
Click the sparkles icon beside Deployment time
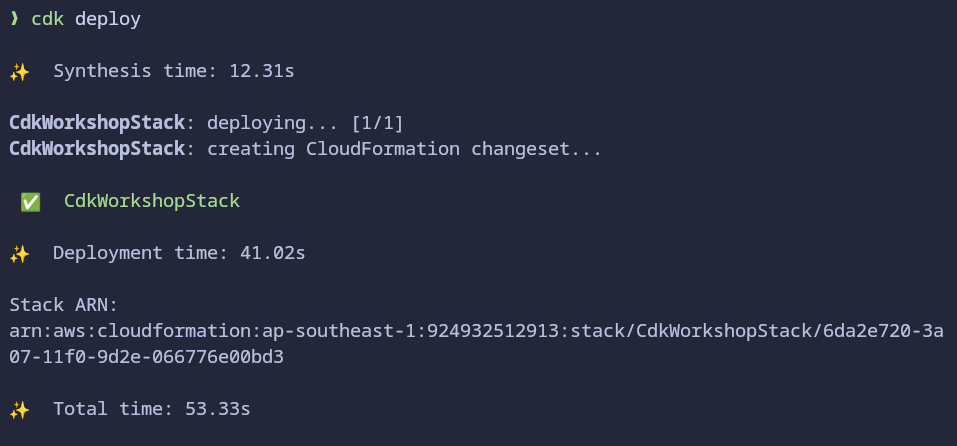tap(20, 254)
